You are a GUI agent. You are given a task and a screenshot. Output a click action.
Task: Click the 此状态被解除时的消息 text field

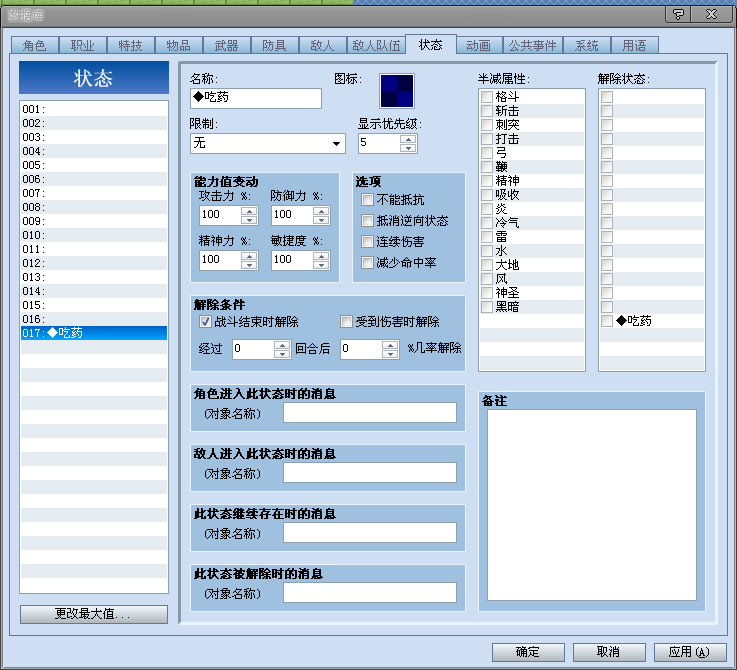click(369, 593)
